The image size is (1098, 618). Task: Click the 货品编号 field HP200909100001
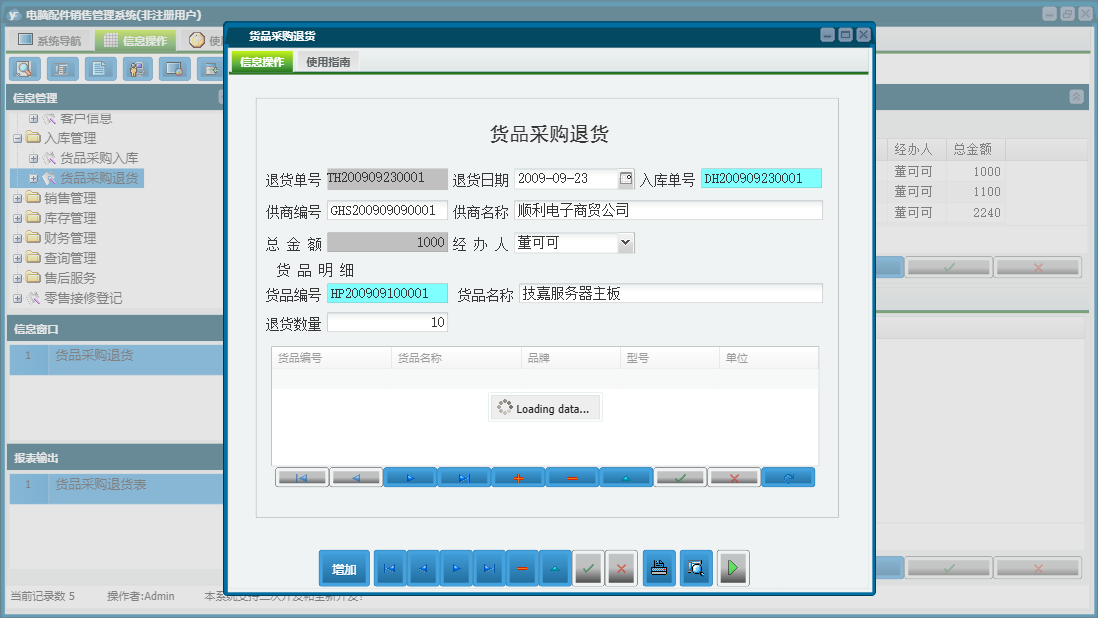click(387, 293)
